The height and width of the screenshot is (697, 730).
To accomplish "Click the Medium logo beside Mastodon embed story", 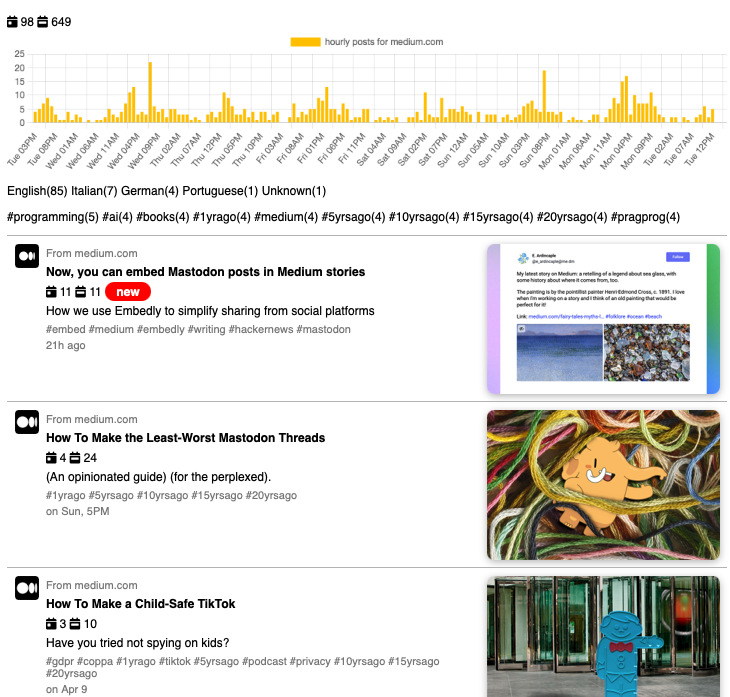I will [27, 256].
